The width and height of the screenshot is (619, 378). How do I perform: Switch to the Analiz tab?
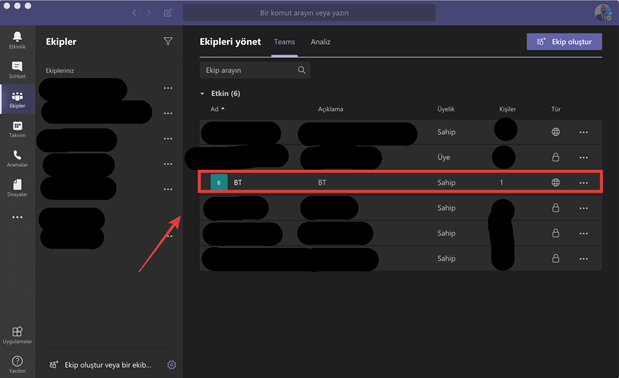[320, 41]
